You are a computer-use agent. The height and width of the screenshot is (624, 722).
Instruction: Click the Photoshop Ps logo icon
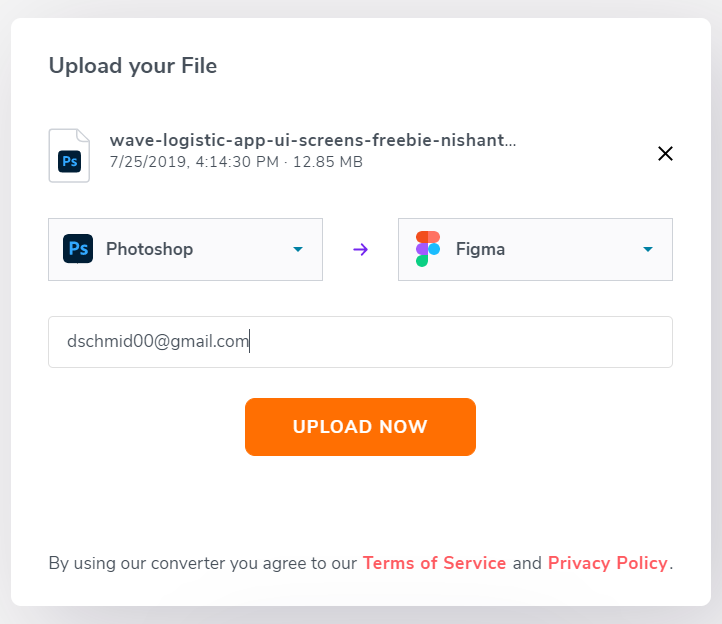pos(78,249)
